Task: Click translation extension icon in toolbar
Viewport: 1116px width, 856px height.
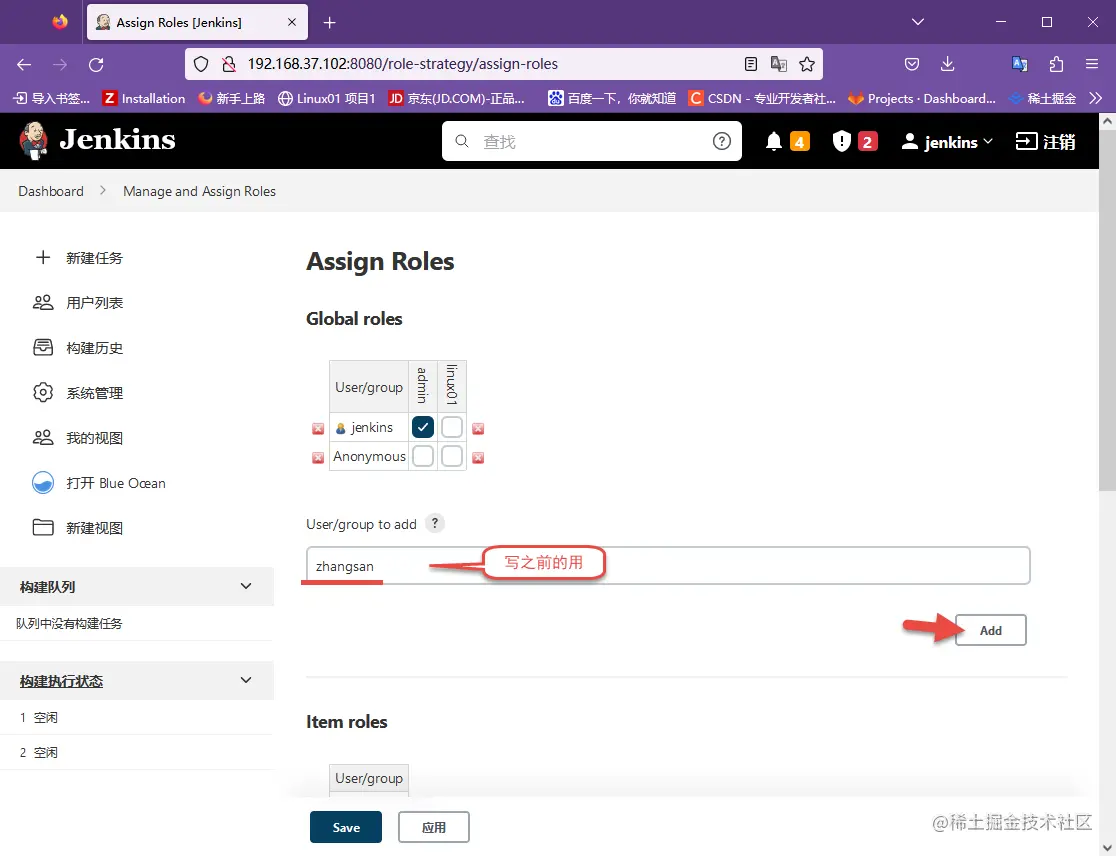Action: (1020, 64)
